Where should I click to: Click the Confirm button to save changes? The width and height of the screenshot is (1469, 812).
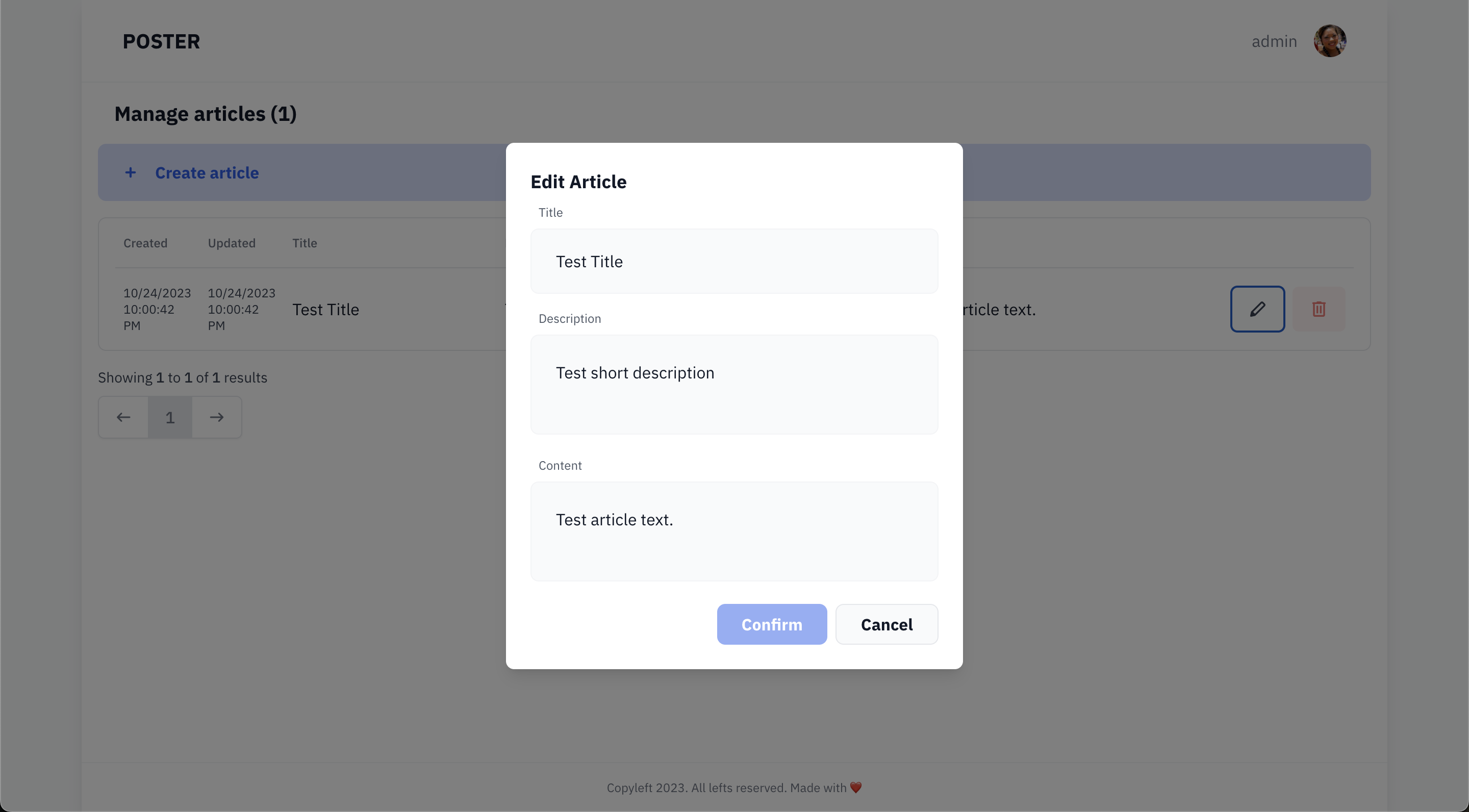point(771,624)
